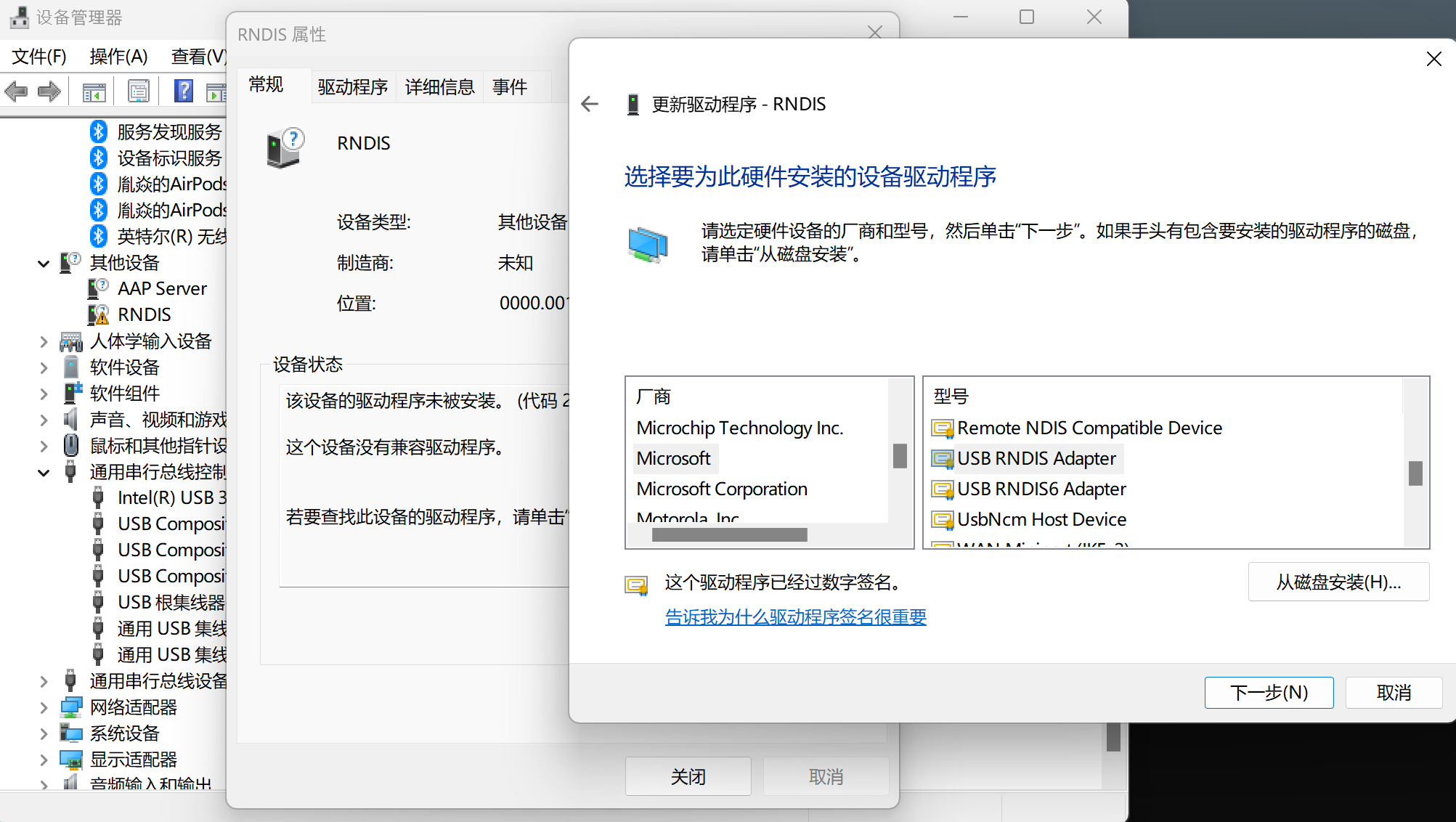The image size is (1456, 822).
Task: Expand the 网络适配器 category
Action: pyautogui.click(x=44, y=707)
